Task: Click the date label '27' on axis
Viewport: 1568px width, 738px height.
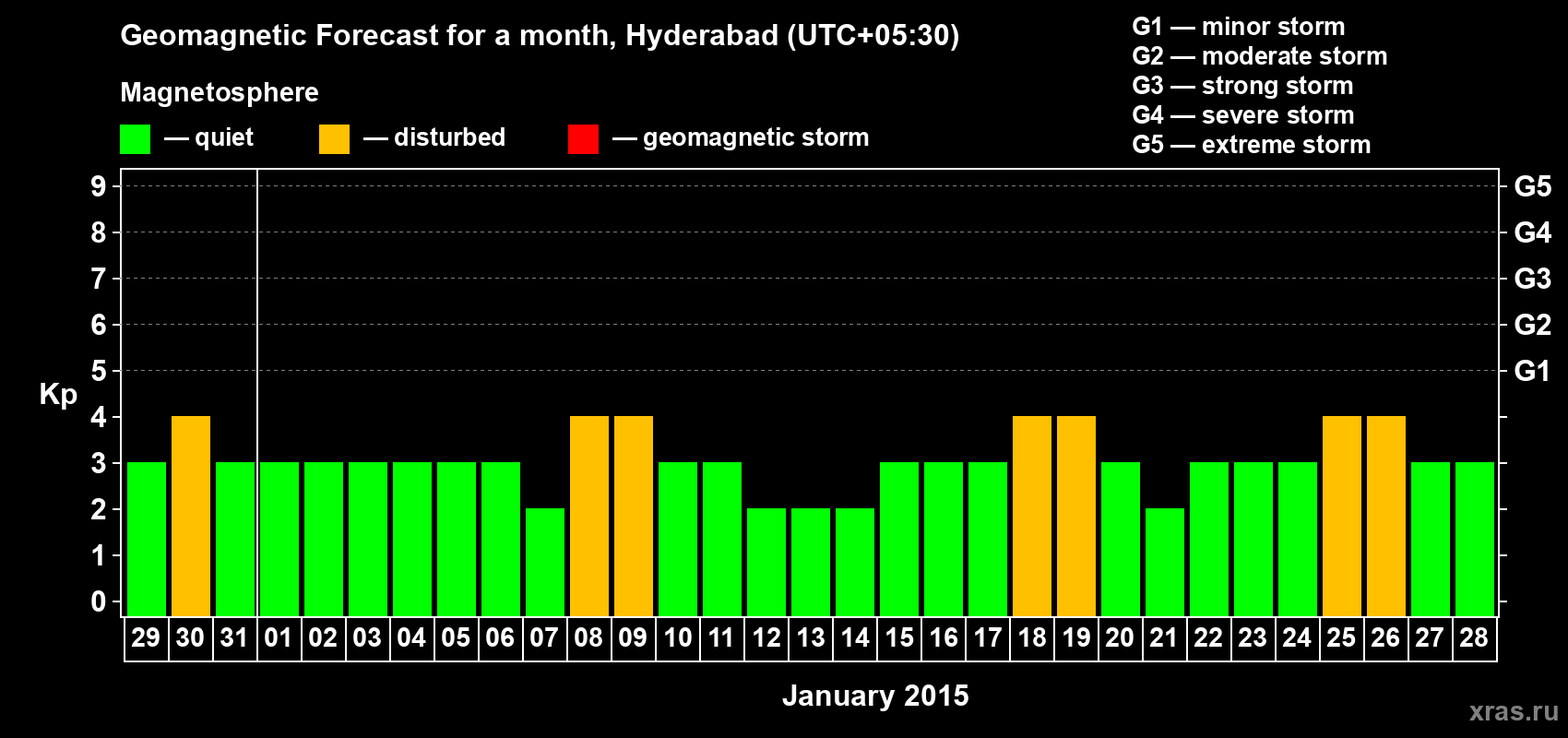Action: coord(1430,638)
